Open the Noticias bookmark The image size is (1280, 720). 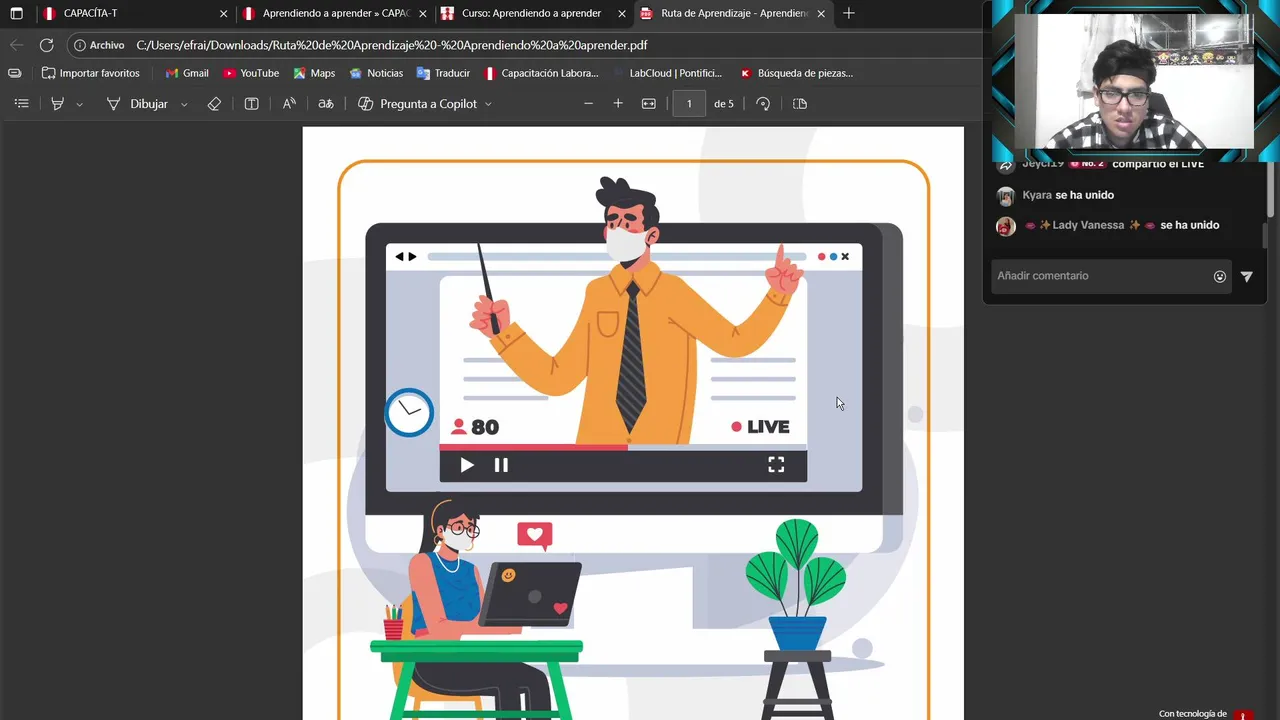click(376, 73)
